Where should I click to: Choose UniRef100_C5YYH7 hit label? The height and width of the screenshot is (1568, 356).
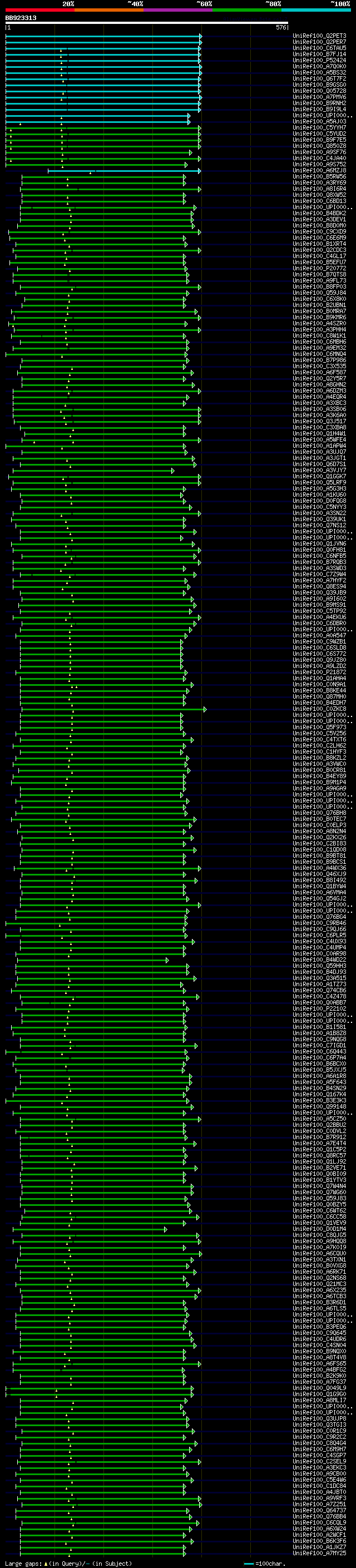point(319,128)
